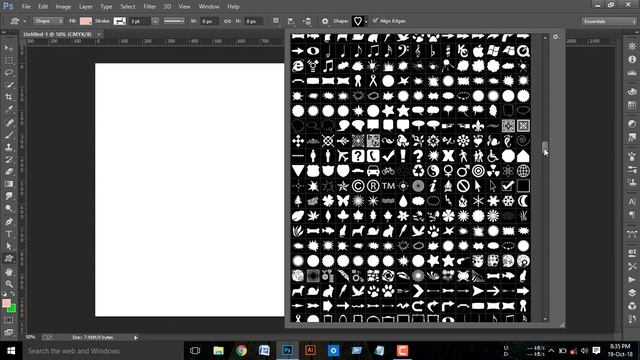This screenshot has height=360, width=640.
Task: Open the tool mode Shape dropdown
Action: [x=48, y=21]
